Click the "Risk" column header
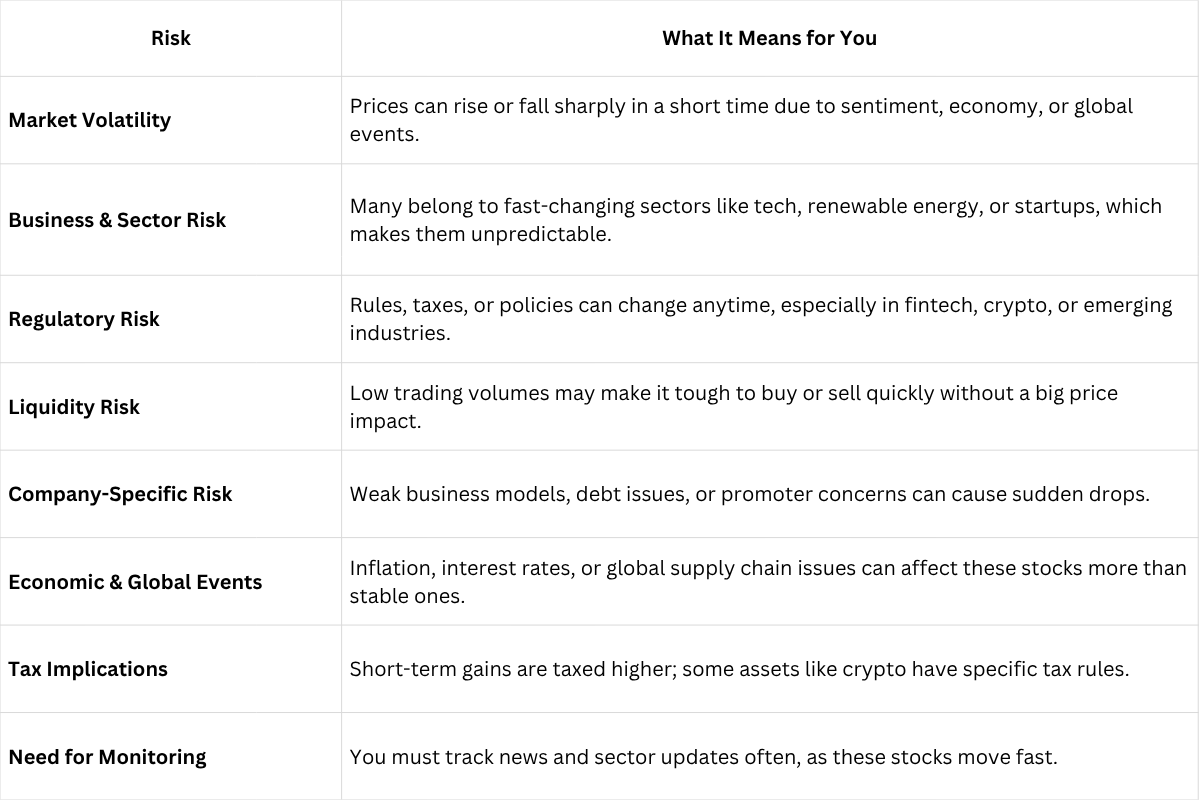 click(171, 38)
